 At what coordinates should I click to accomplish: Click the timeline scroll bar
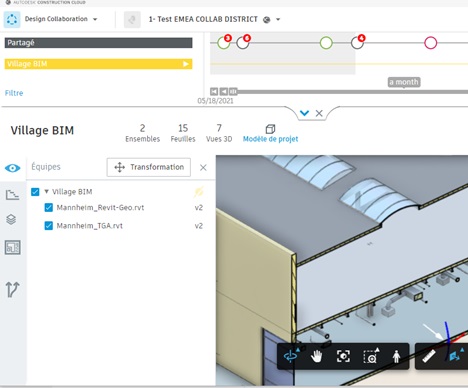353,92
